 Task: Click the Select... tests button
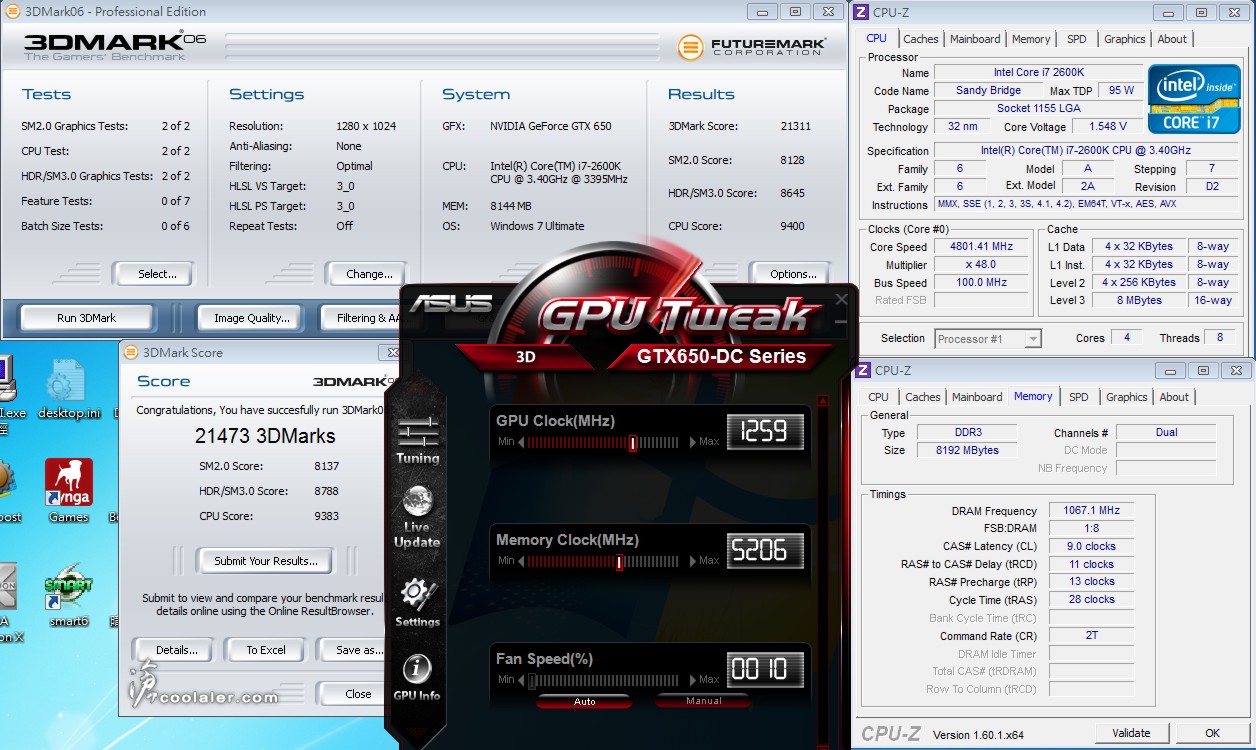[157, 274]
